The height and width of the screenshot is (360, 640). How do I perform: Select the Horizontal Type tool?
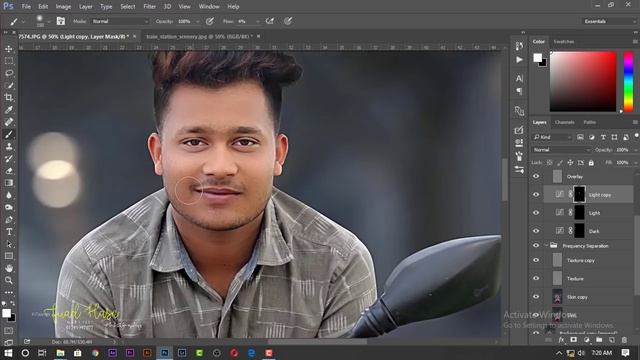[x=9, y=232]
